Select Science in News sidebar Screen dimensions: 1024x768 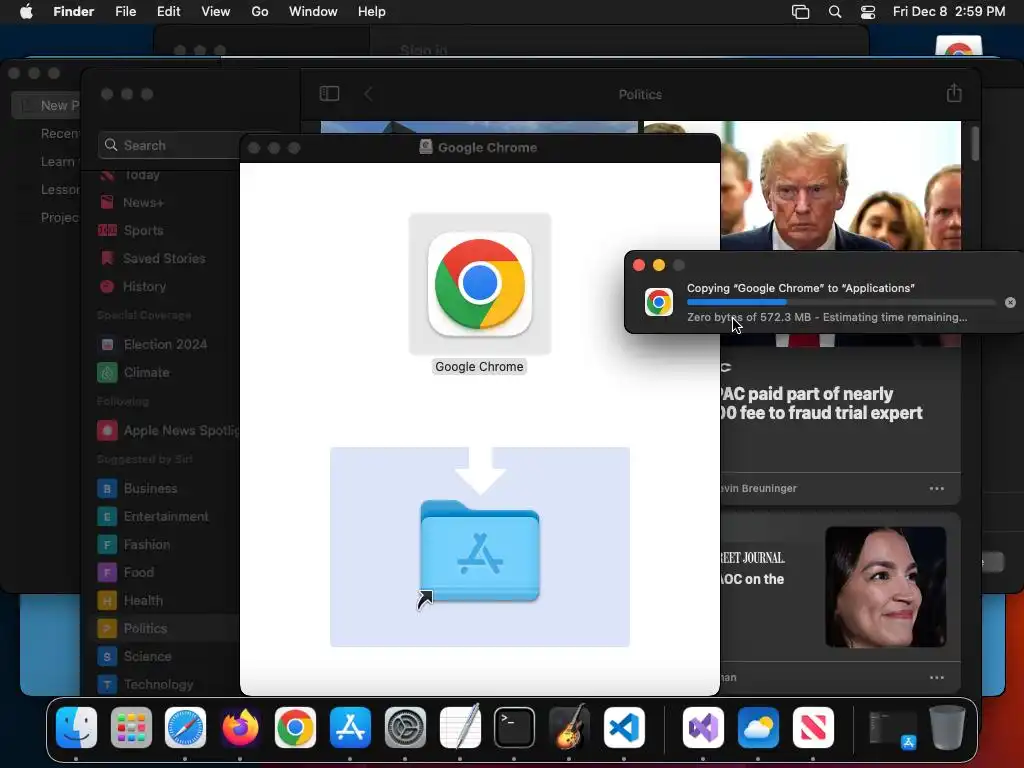(x=147, y=656)
